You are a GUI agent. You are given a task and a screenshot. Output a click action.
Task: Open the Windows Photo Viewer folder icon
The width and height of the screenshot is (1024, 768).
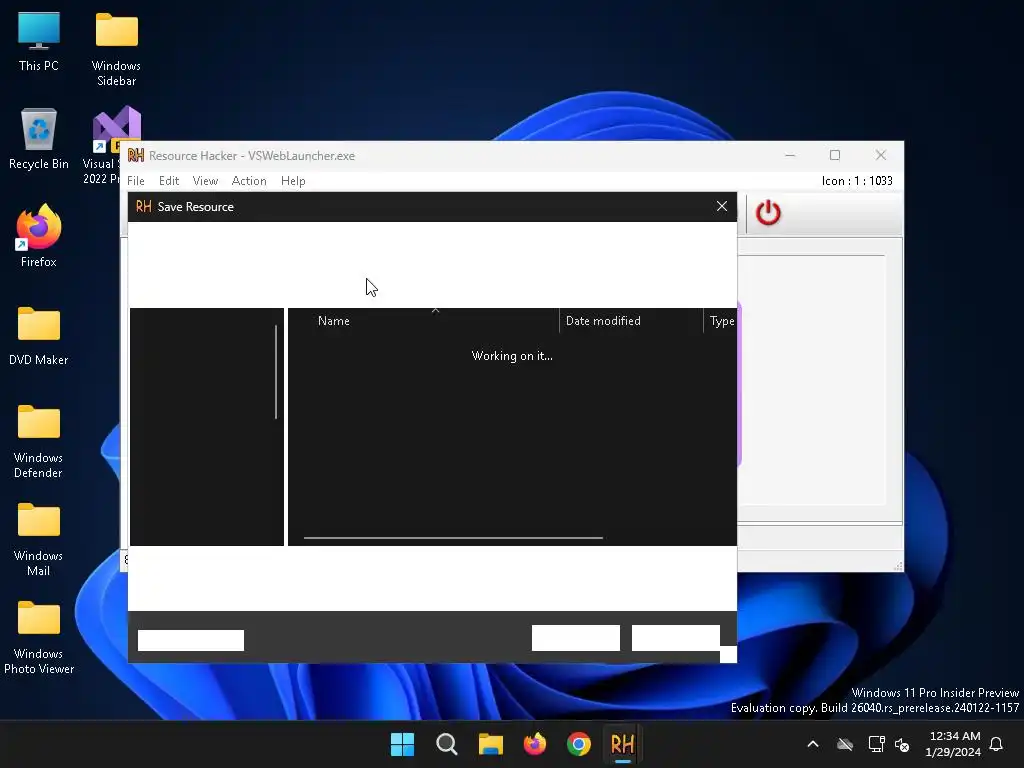(39, 637)
